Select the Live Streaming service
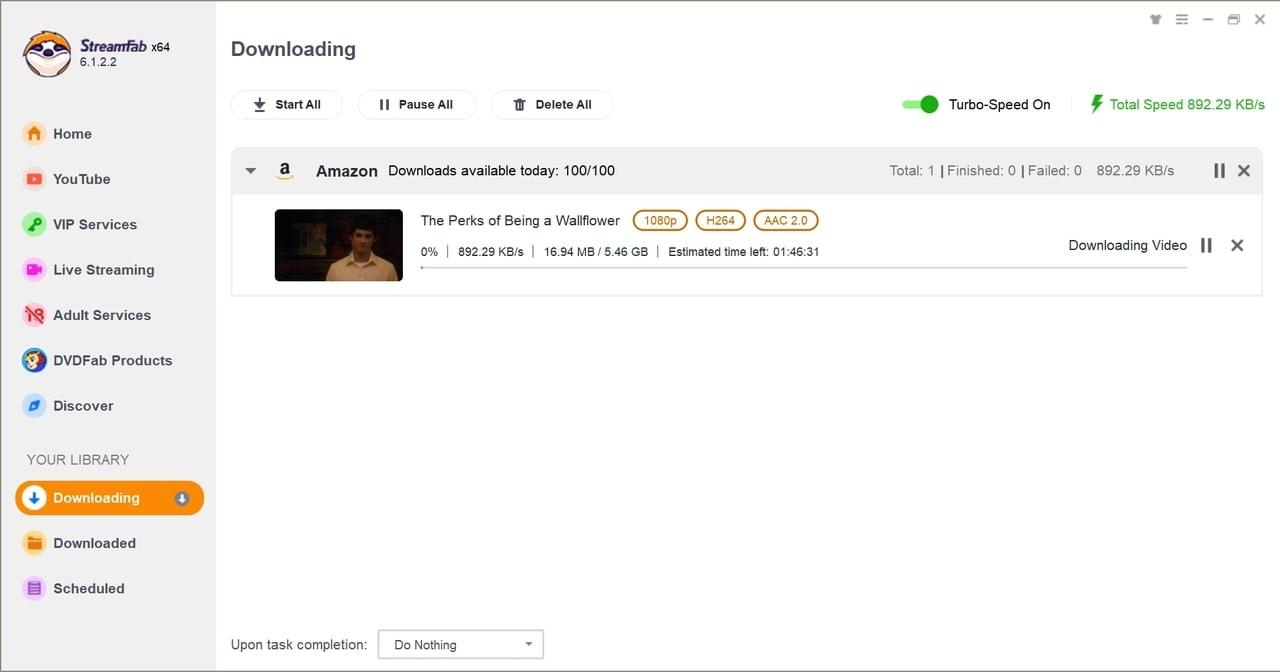 [x=103, y=269]
